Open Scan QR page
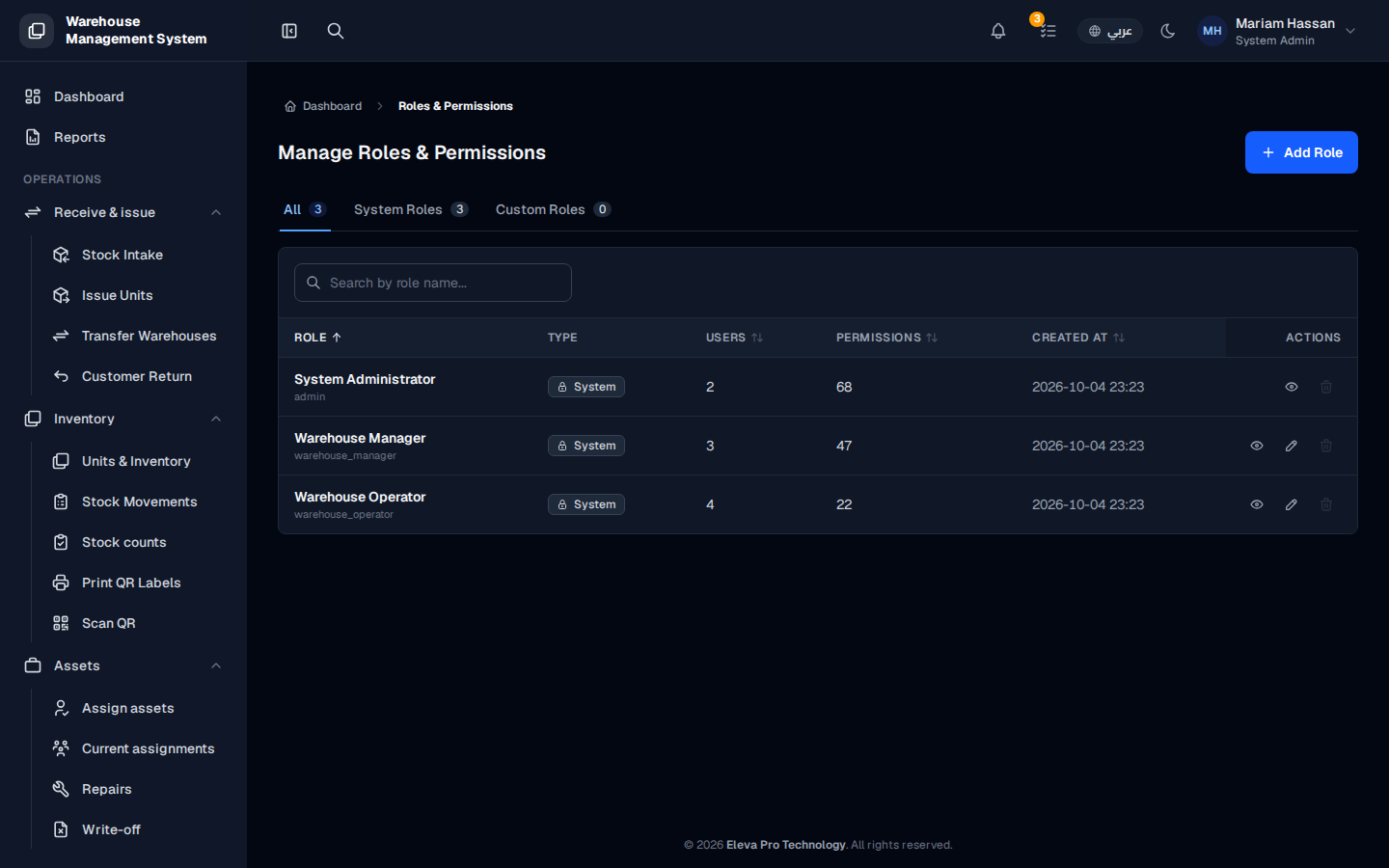 point(137,623)
